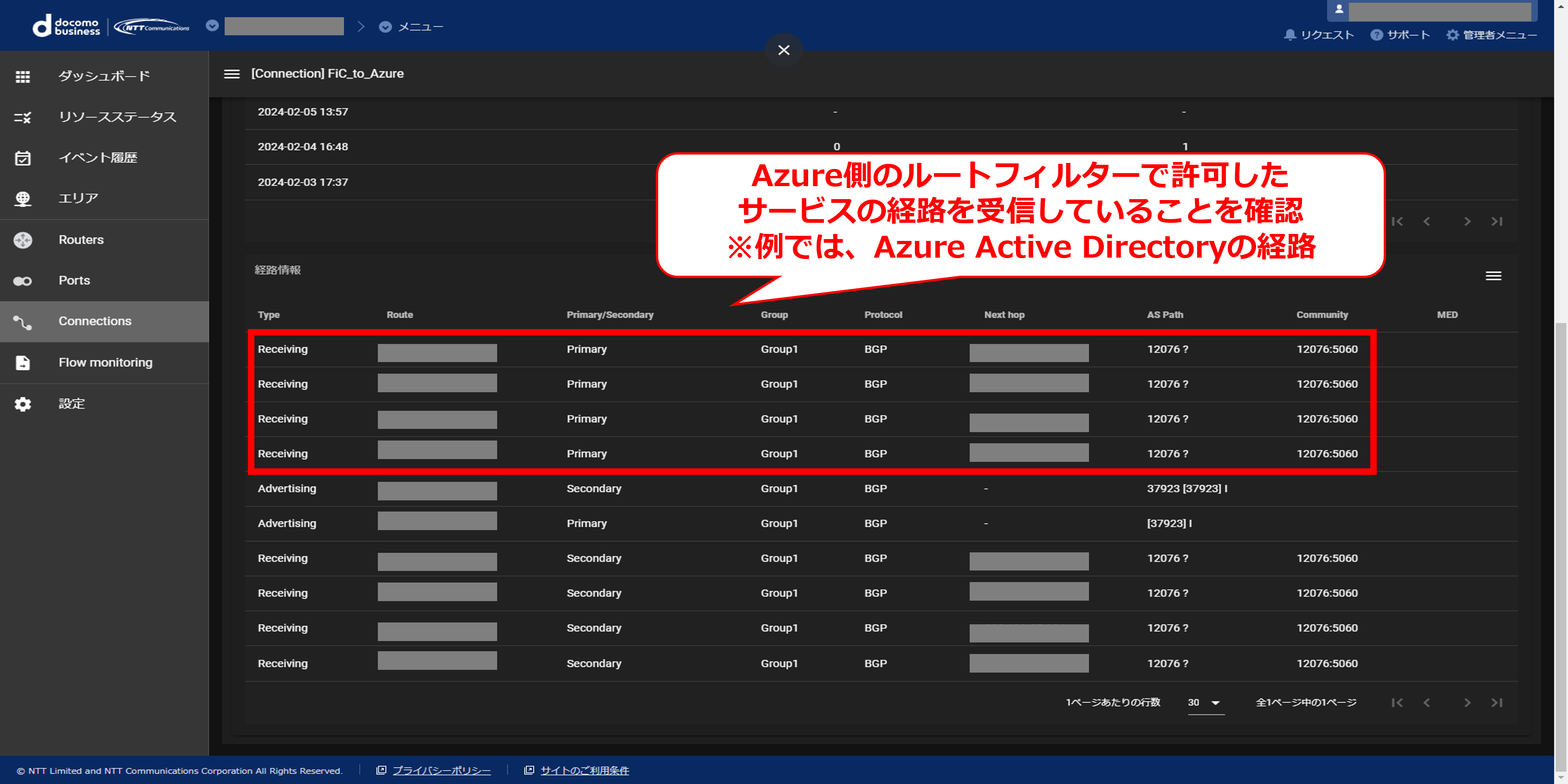Sort by Type column header
The width and height of the screenshot is (1568, 784).
(268, 315)
